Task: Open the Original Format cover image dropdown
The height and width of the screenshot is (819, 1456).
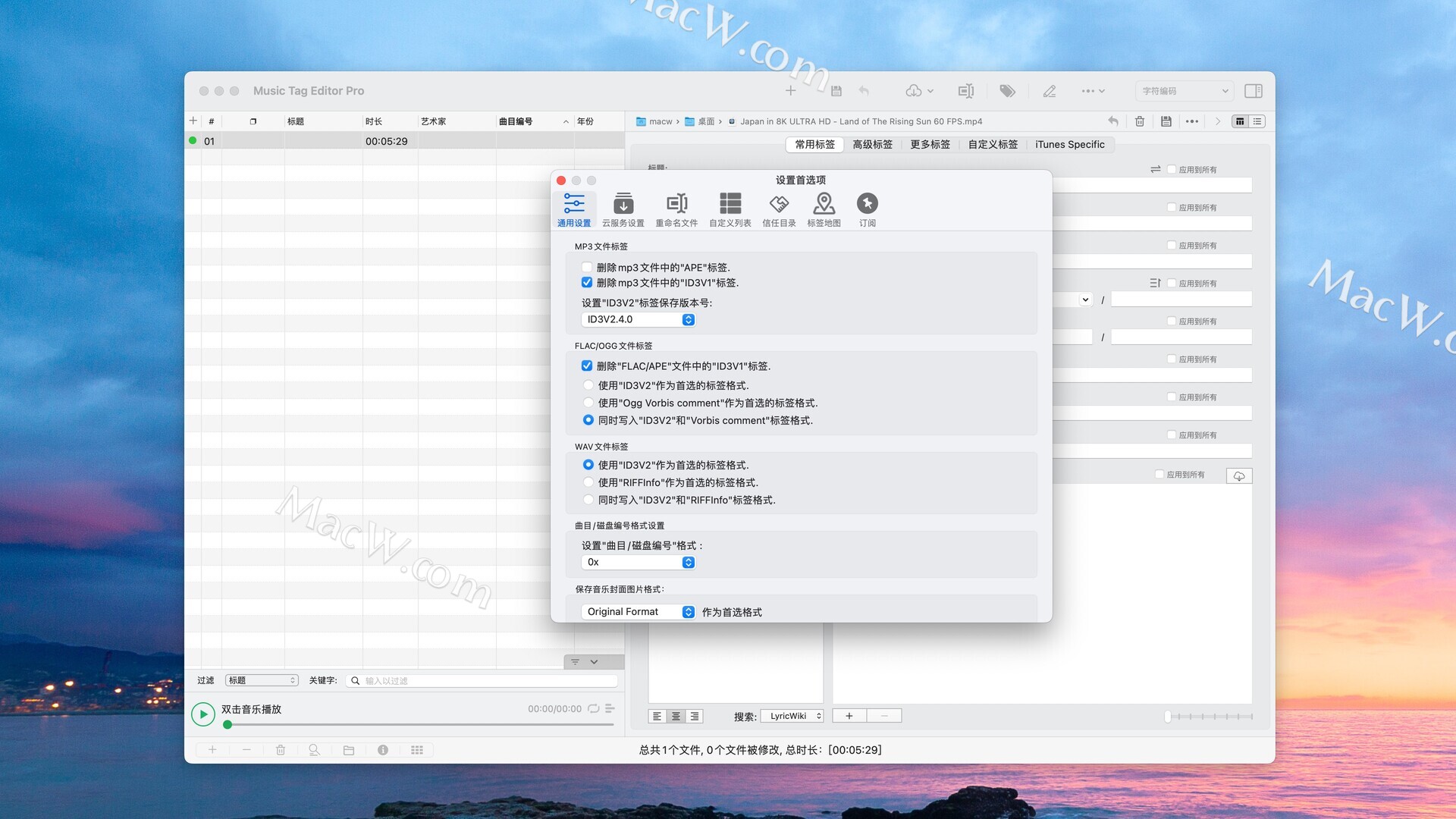Action: 638,612
